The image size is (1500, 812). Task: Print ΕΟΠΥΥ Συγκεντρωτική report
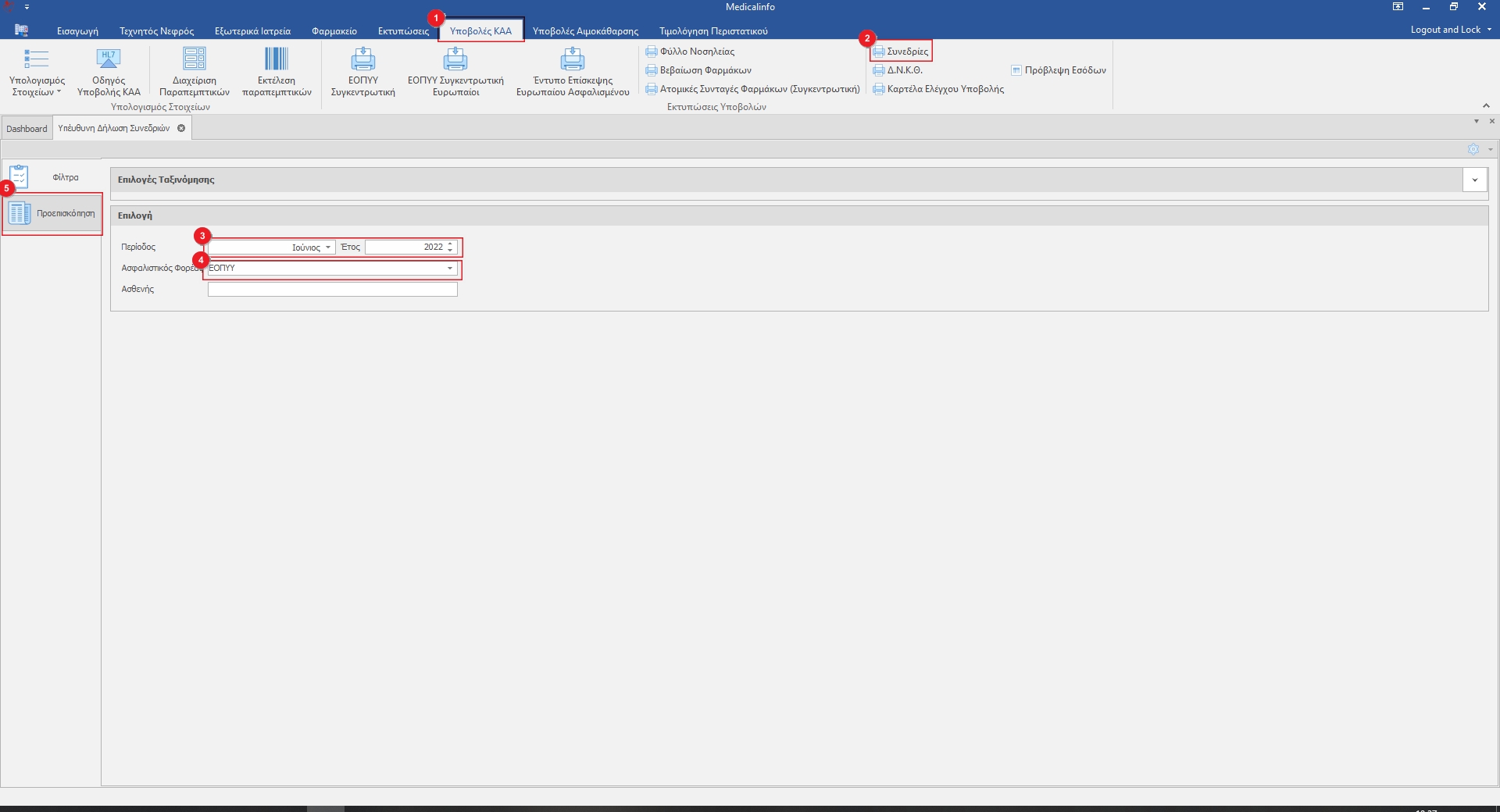(x=362, y=60)
